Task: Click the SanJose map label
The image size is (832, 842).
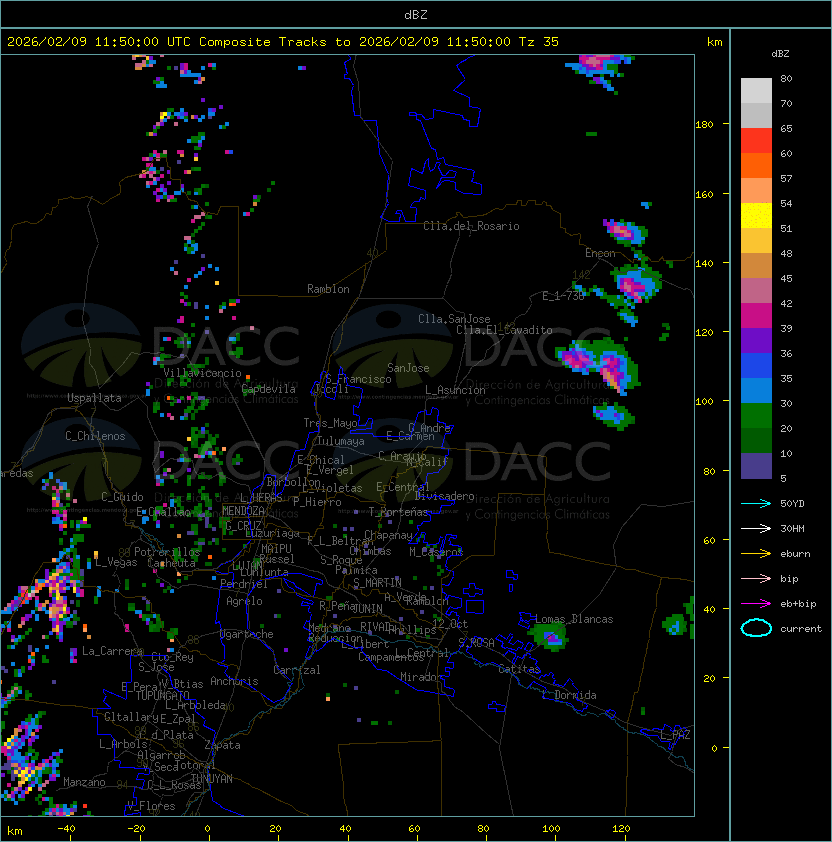Action: [x=408, y=368]
